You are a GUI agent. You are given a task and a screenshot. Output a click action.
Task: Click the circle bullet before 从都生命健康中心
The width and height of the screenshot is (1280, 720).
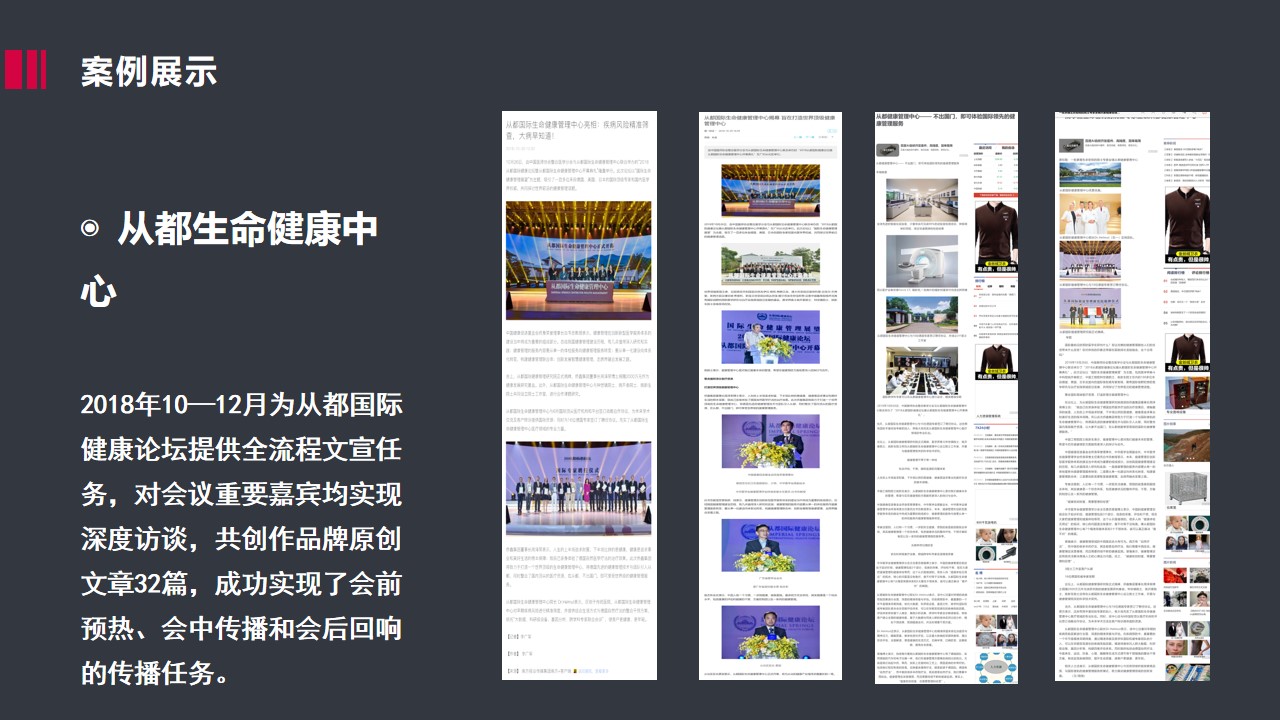coord(90,229)
